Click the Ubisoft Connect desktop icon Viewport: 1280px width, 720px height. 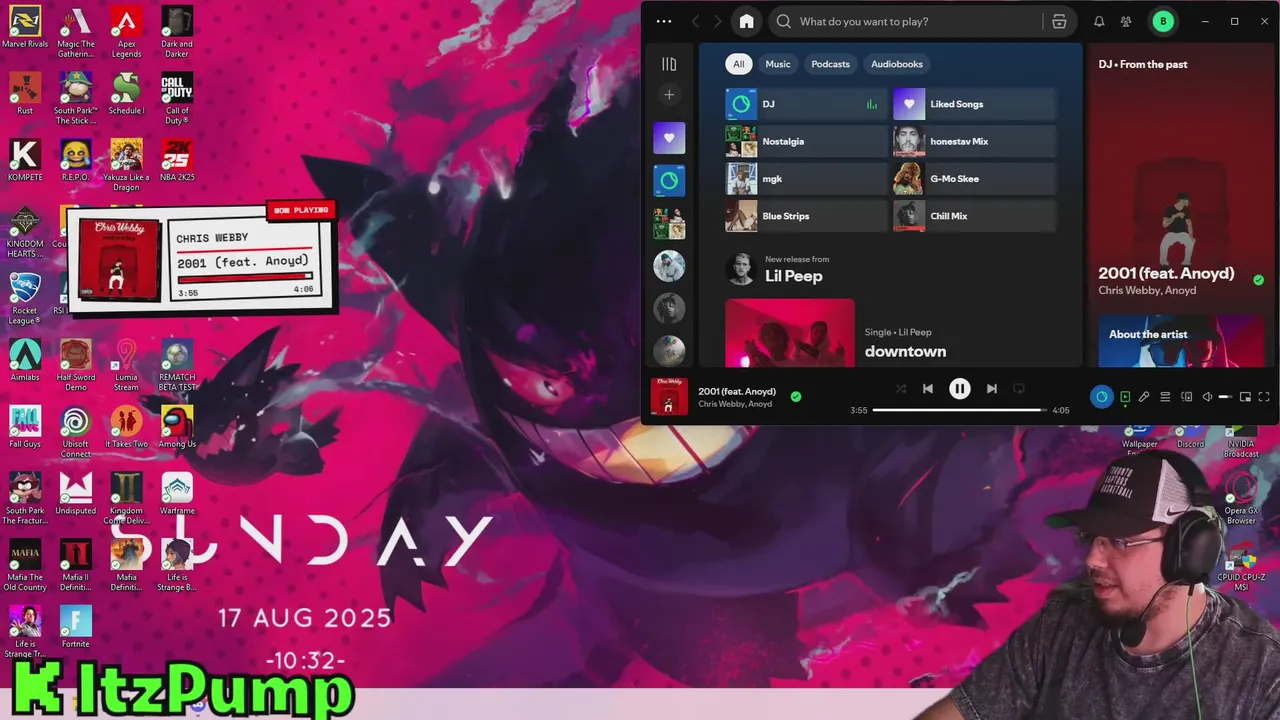coord(75,432)
